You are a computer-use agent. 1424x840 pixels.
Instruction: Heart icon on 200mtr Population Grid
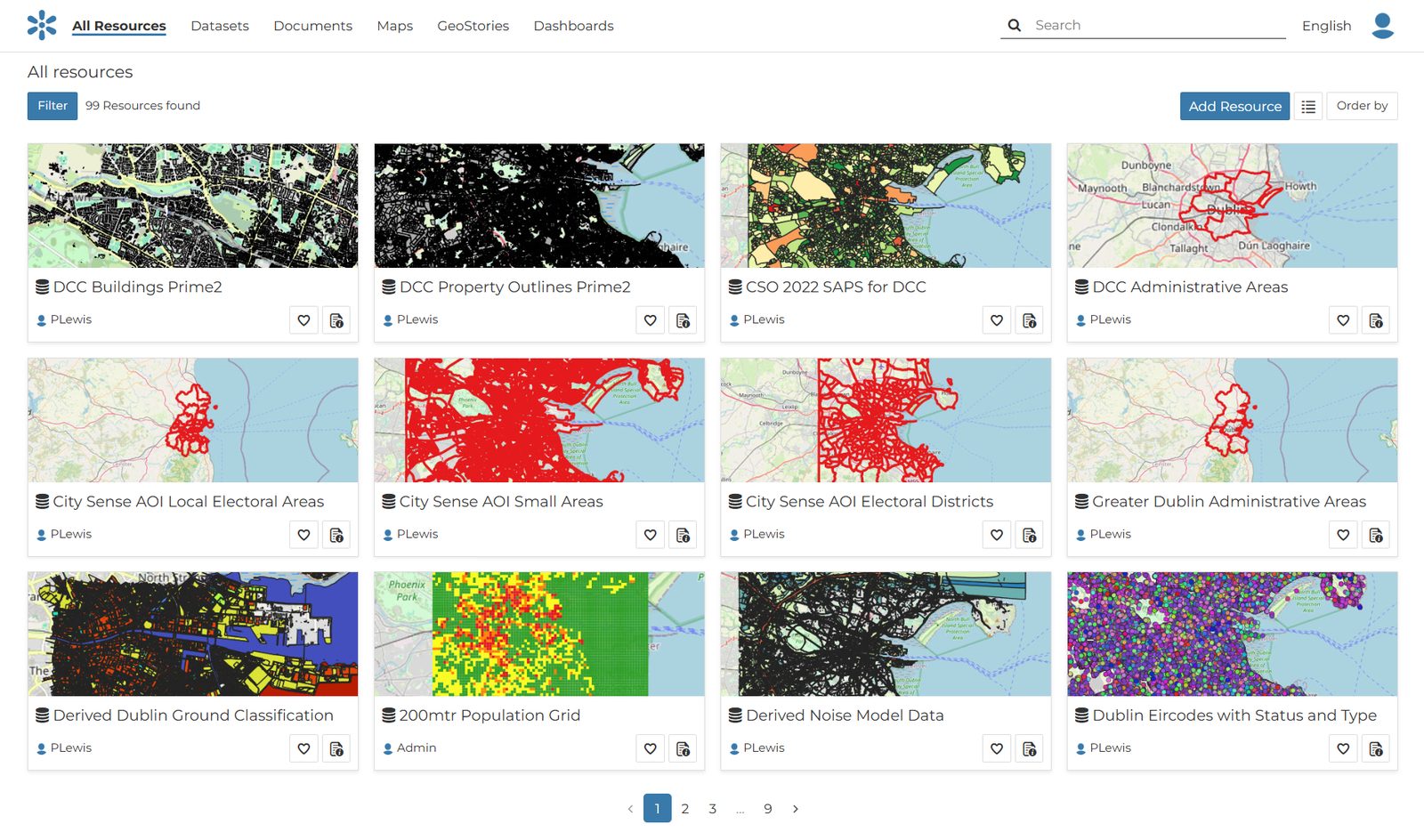click(651, 749)
